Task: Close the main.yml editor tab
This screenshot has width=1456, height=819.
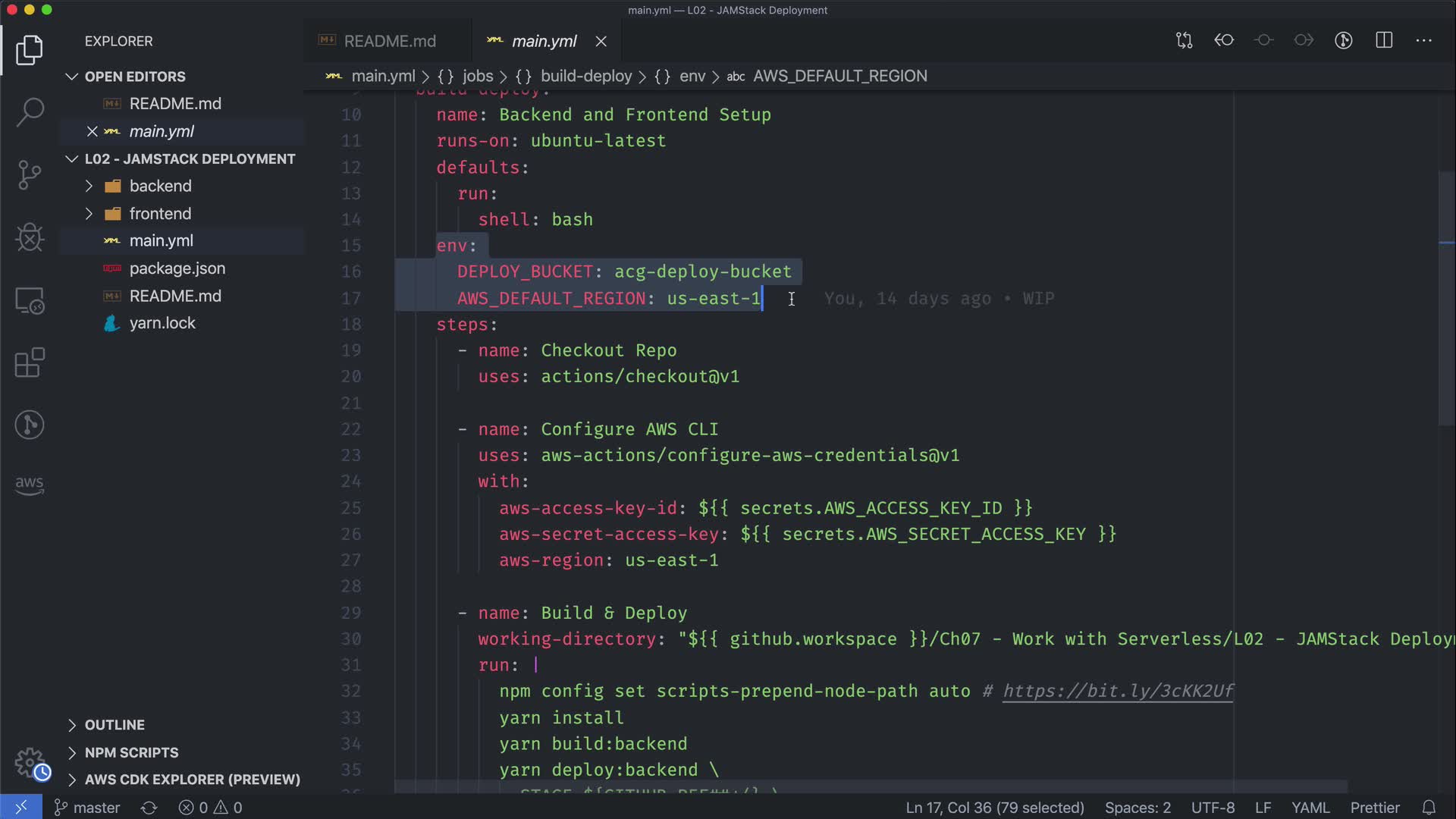Action: (x=601, y=42)
